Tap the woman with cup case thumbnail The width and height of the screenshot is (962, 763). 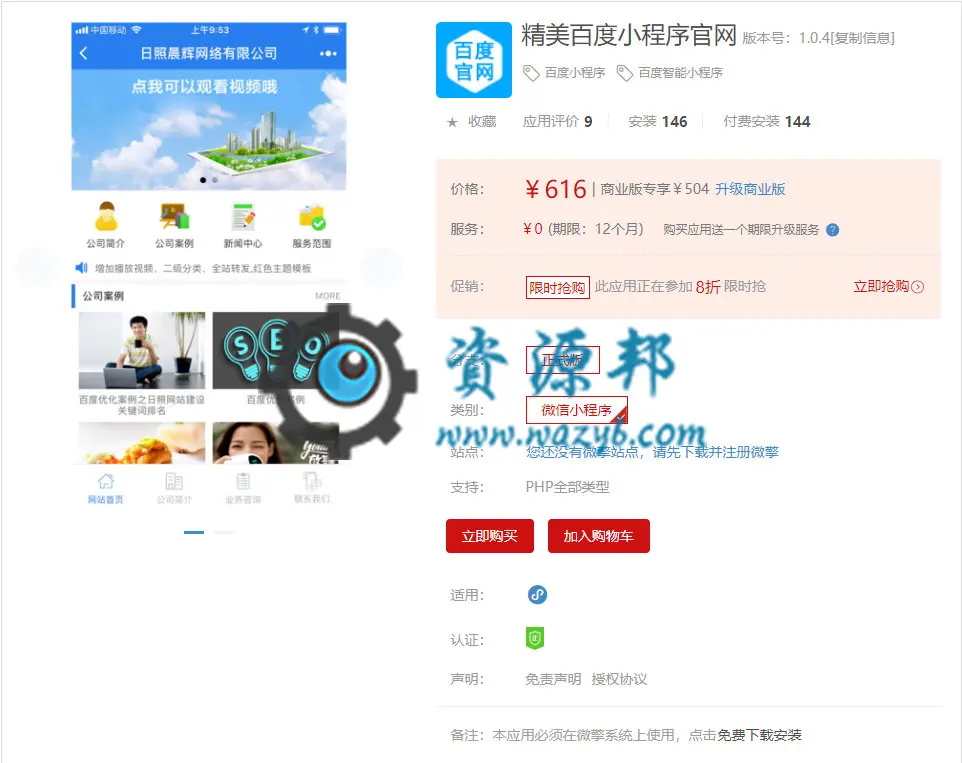(275, 443)
